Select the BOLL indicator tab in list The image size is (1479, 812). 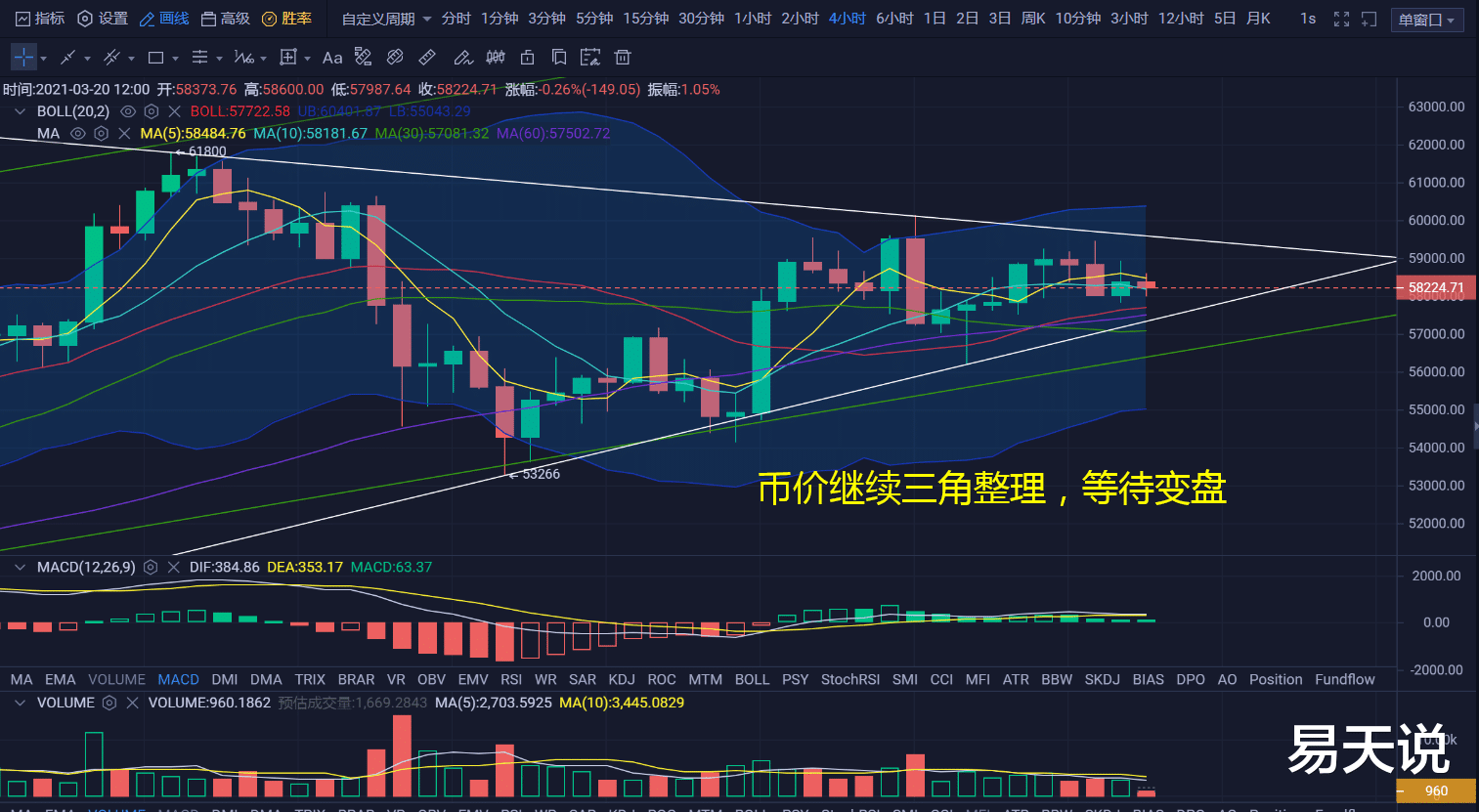coord(752,679)
